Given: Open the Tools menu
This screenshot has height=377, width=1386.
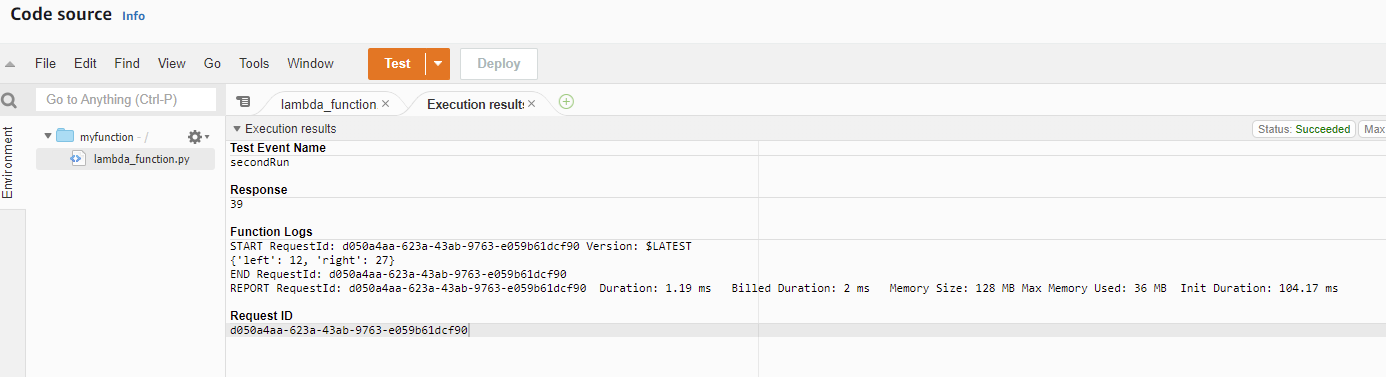Looking at the screenshot, I should point(254,63).
